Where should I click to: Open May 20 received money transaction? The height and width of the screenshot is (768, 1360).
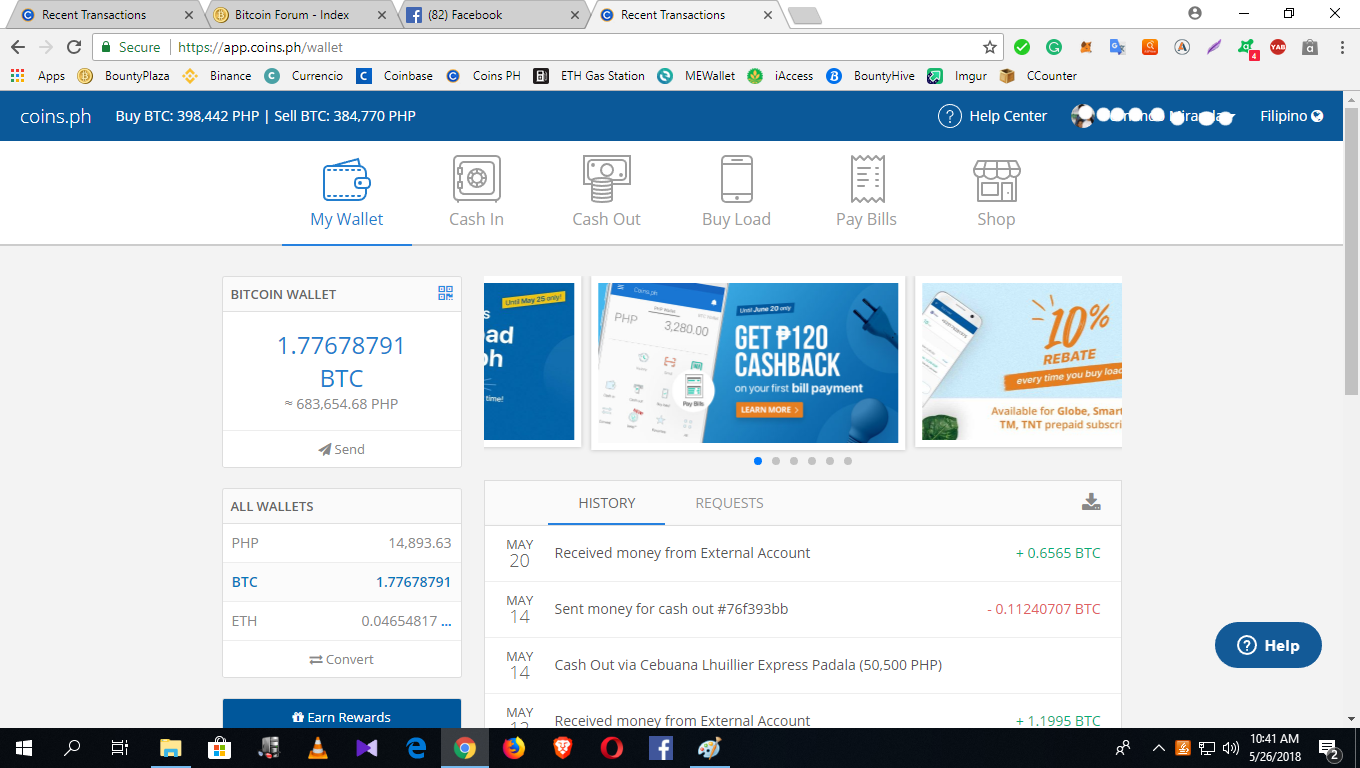coord(803,553)
